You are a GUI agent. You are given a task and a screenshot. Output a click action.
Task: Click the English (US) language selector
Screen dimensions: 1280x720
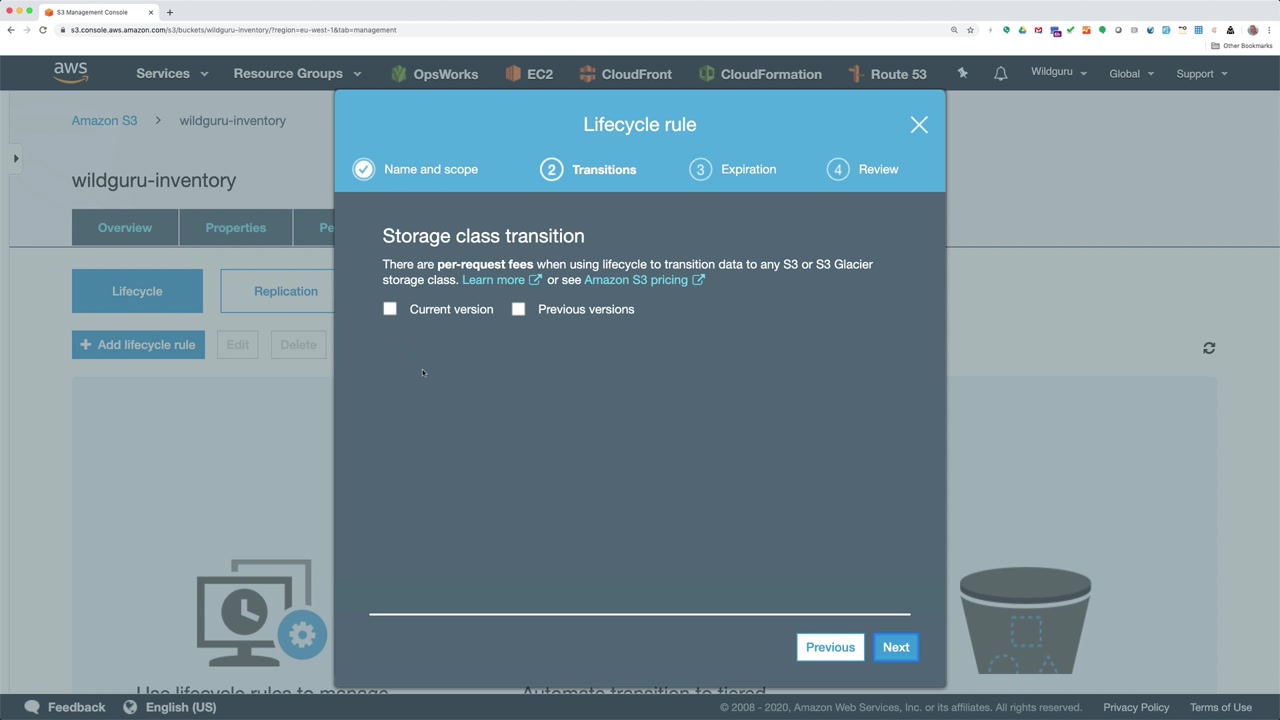click(181, 707)
